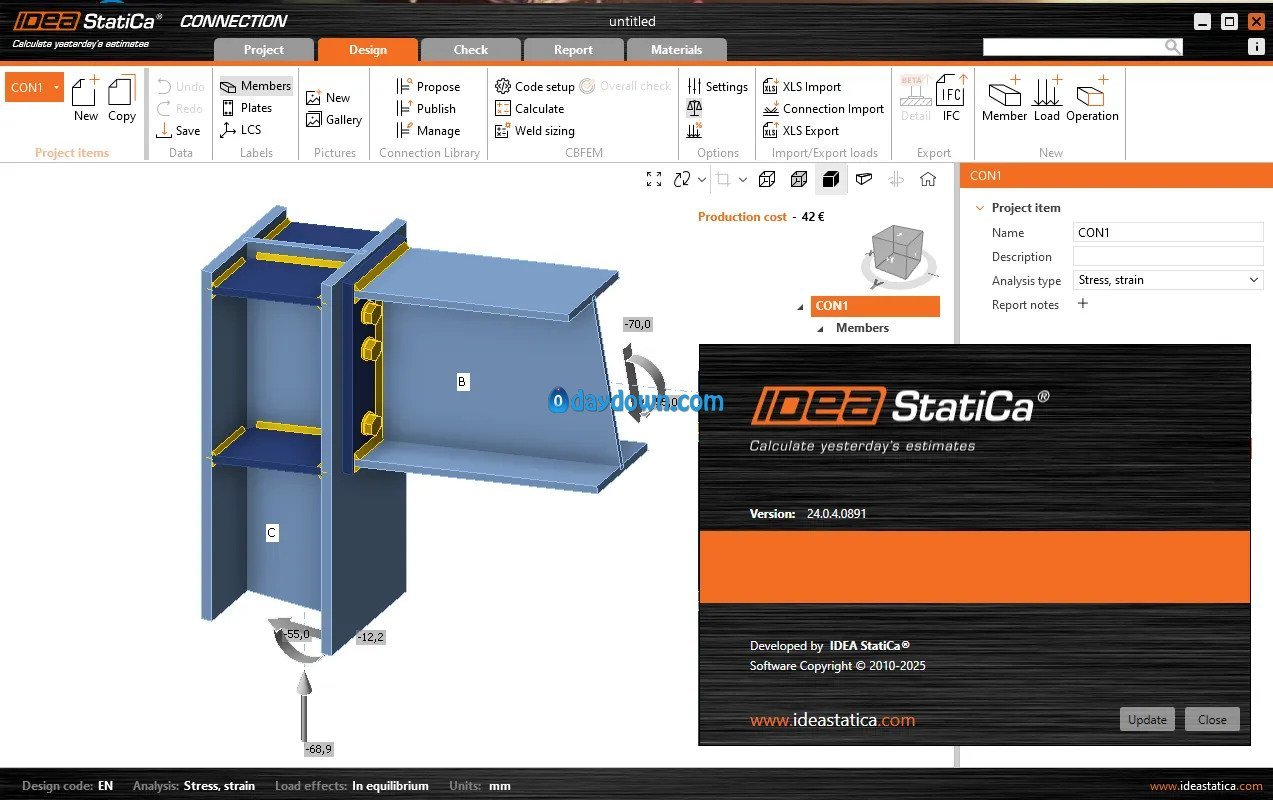Image resolution: width=1273 pixels, height=800 pixels.
Task: Add a new Member
Action: pos(1004,99)
